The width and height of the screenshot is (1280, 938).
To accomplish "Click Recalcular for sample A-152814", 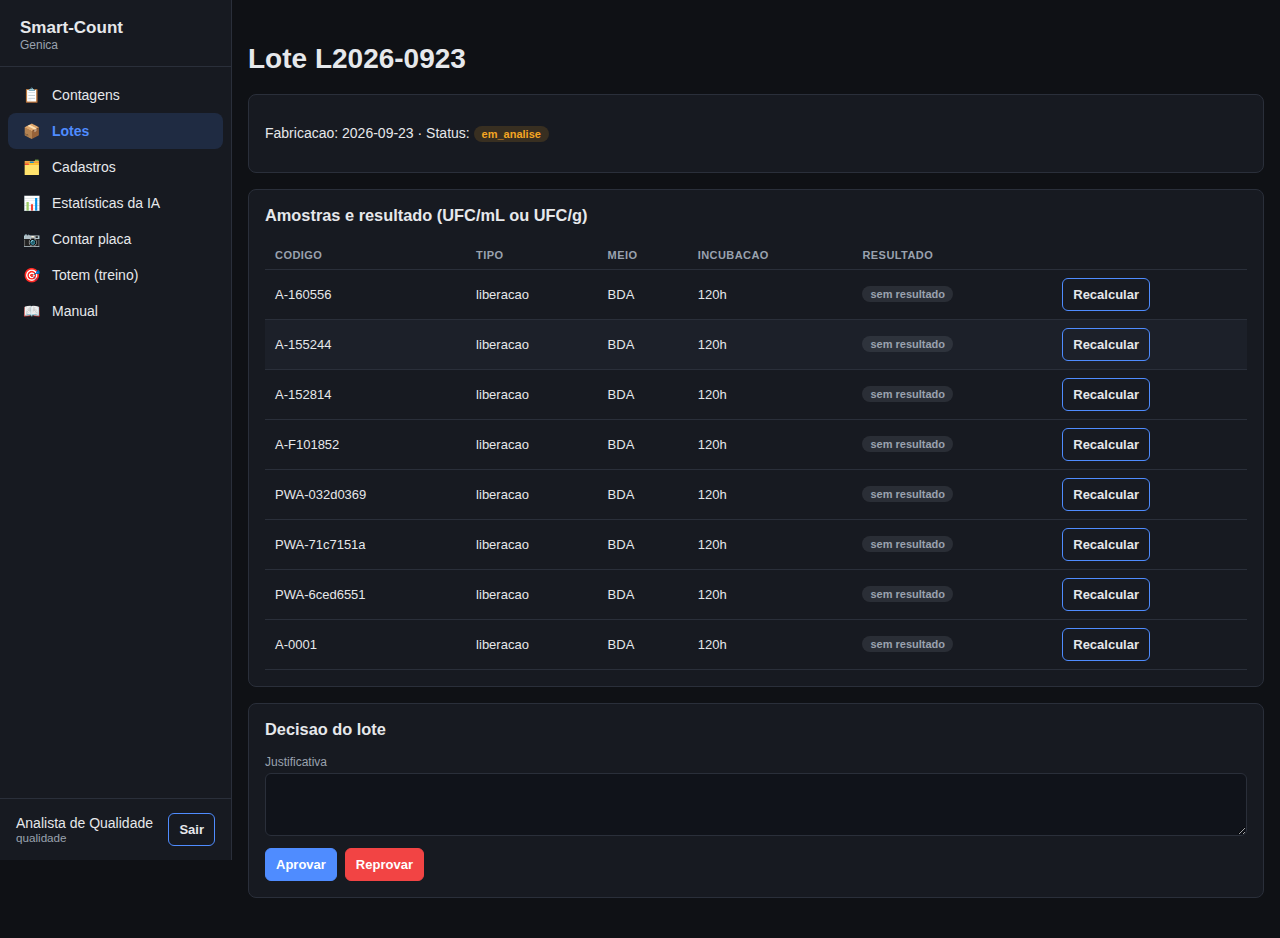I will click(1105, 394).
